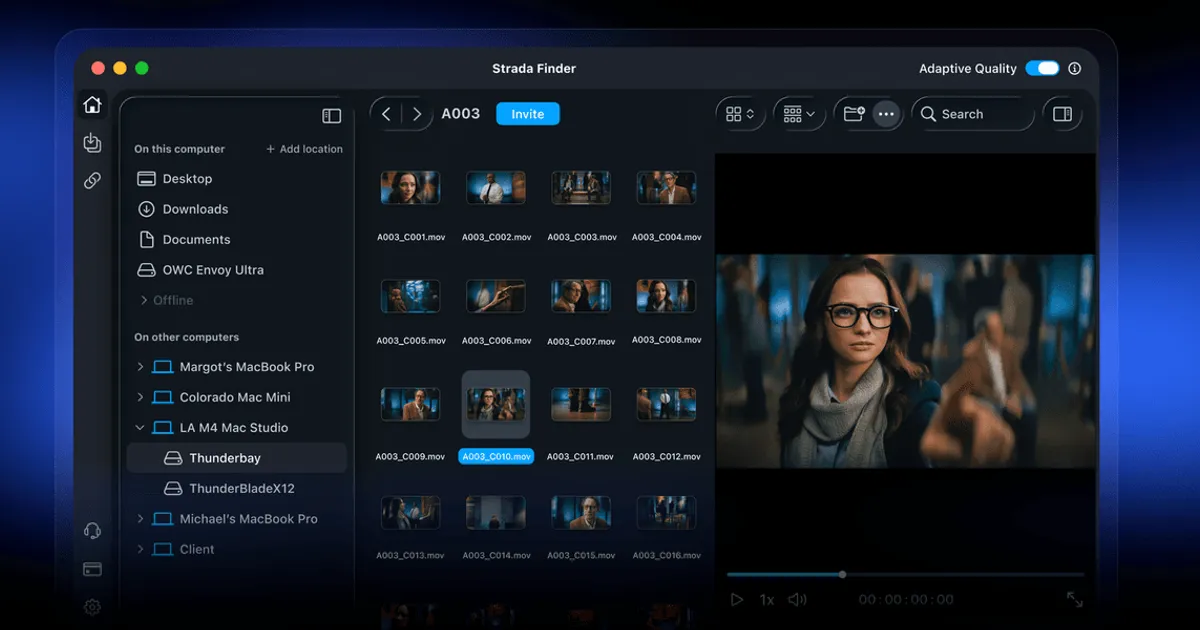Select A003_C012.mov thumbnail
Screen dimensions: 1200x630
[x=666, y=404]
